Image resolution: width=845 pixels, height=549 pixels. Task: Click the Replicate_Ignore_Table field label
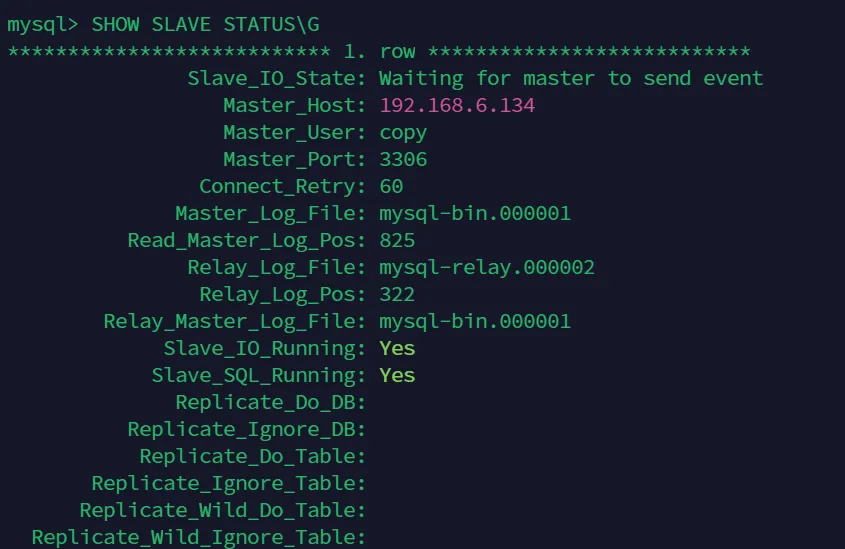coord(228,483)
